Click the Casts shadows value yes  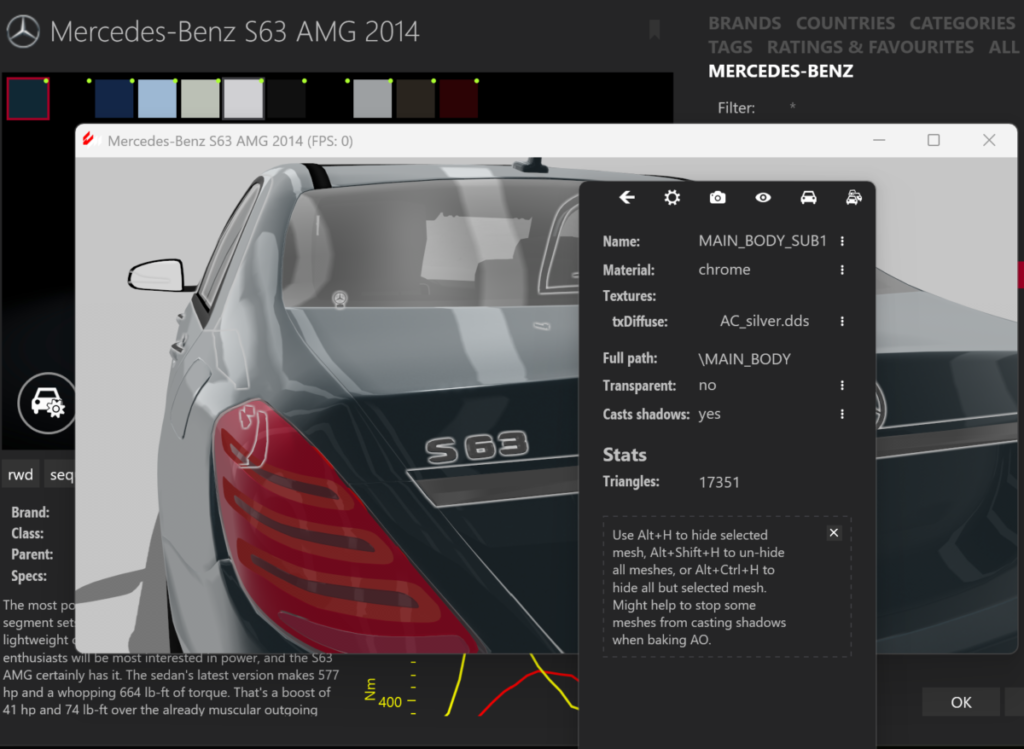tap(709, 414)
